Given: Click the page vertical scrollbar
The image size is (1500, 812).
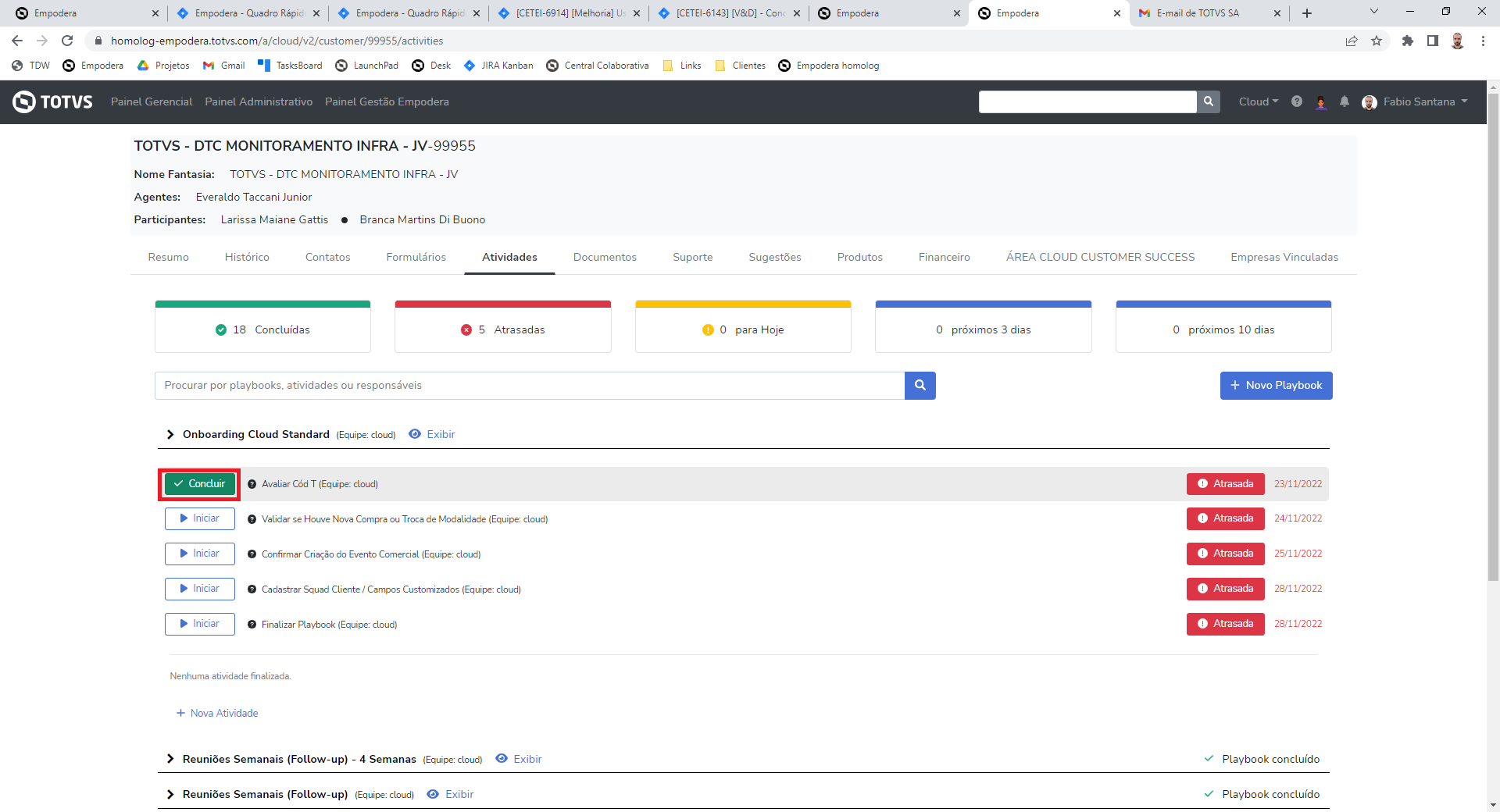Looking at the screenshot, I should tap(1493, 337).
